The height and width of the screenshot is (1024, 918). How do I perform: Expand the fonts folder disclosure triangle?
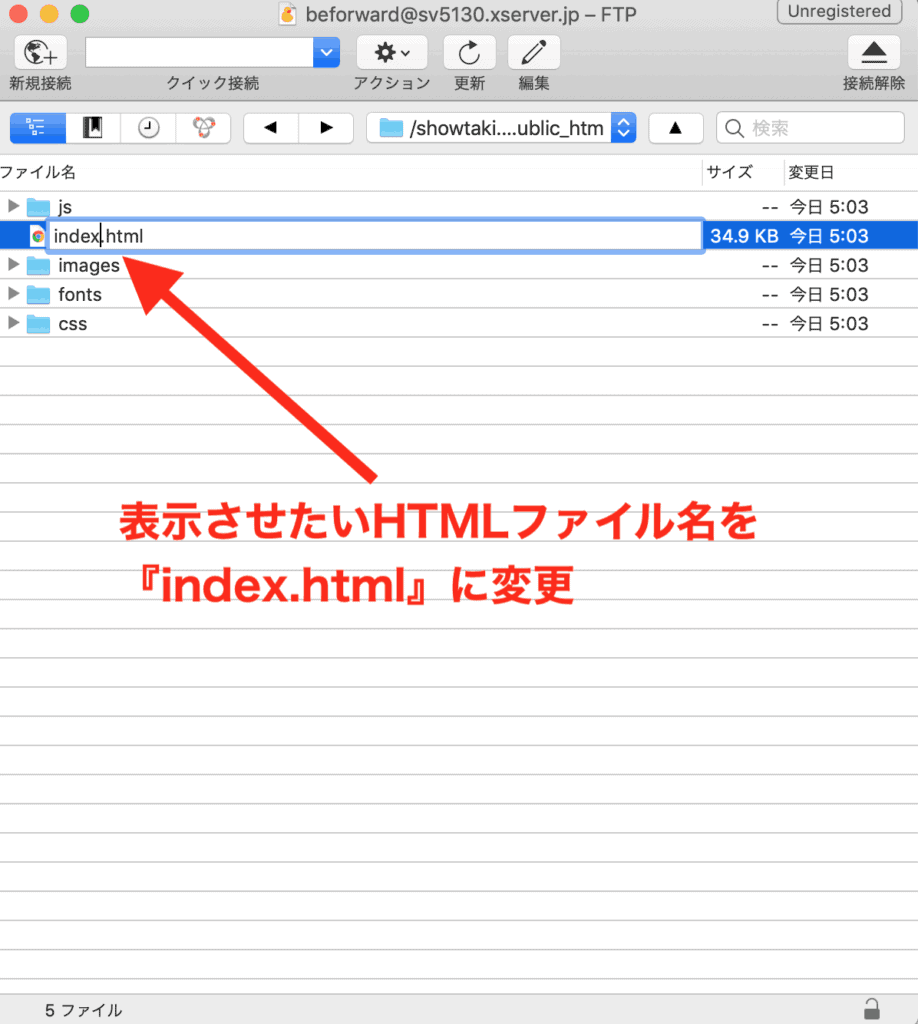click(x=13, y=294)
